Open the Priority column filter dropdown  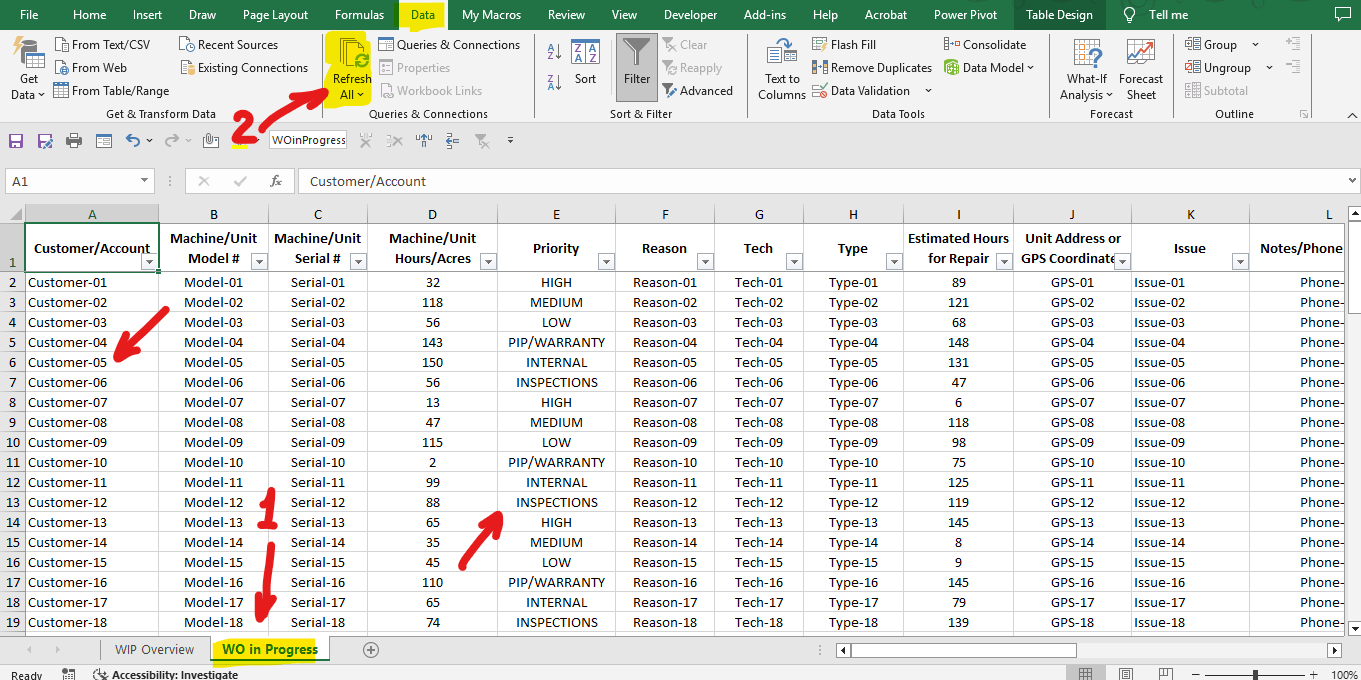click(x=605, y=260)
